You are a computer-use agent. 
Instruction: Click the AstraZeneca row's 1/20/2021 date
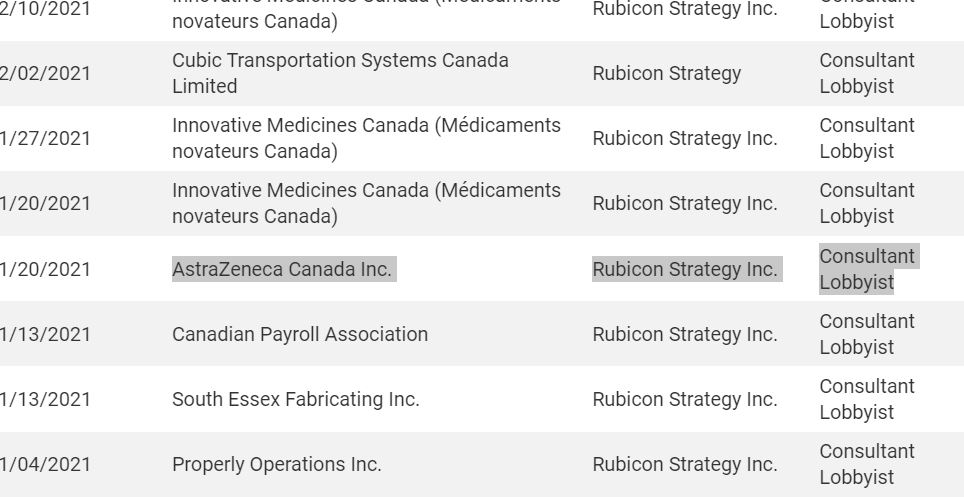tap(45, 269)
